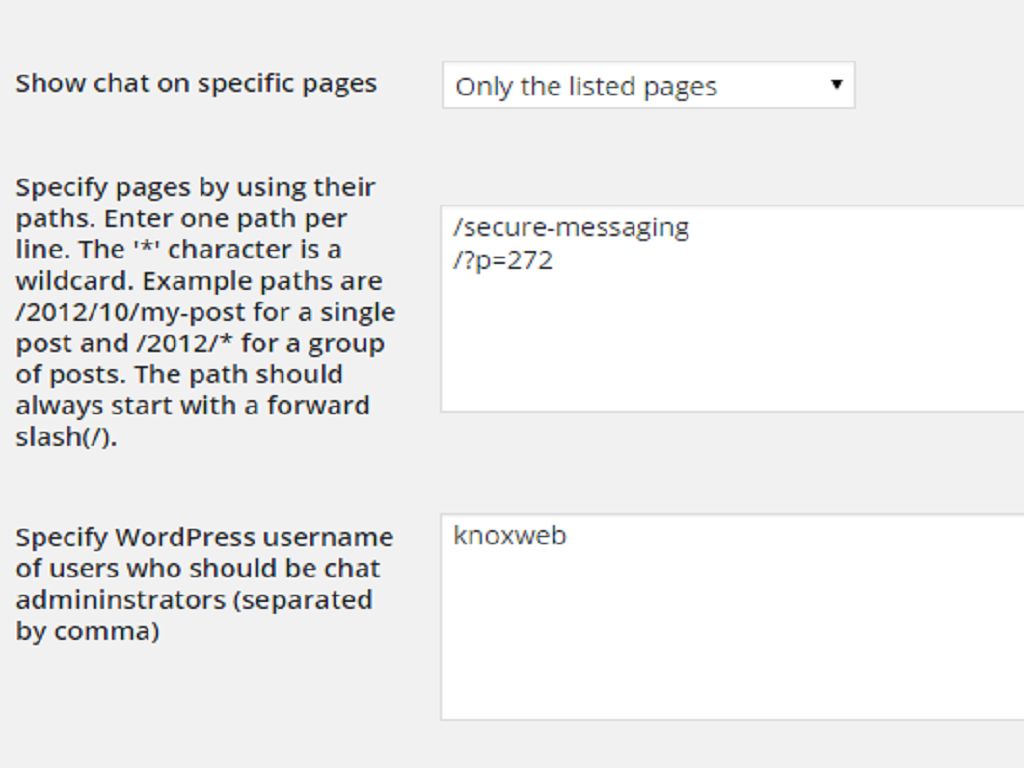Click the "/?p=272" path entry
Image resolution: width=1024 pixels, height=768 pixels.
(503, 261)
